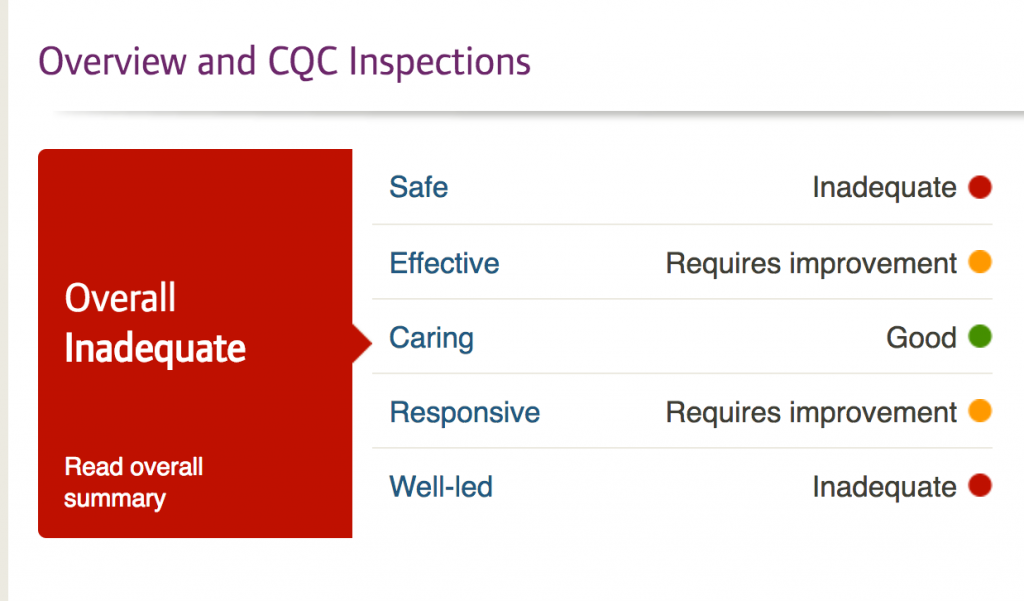Open the Effective inspection category

click(444, 263)
